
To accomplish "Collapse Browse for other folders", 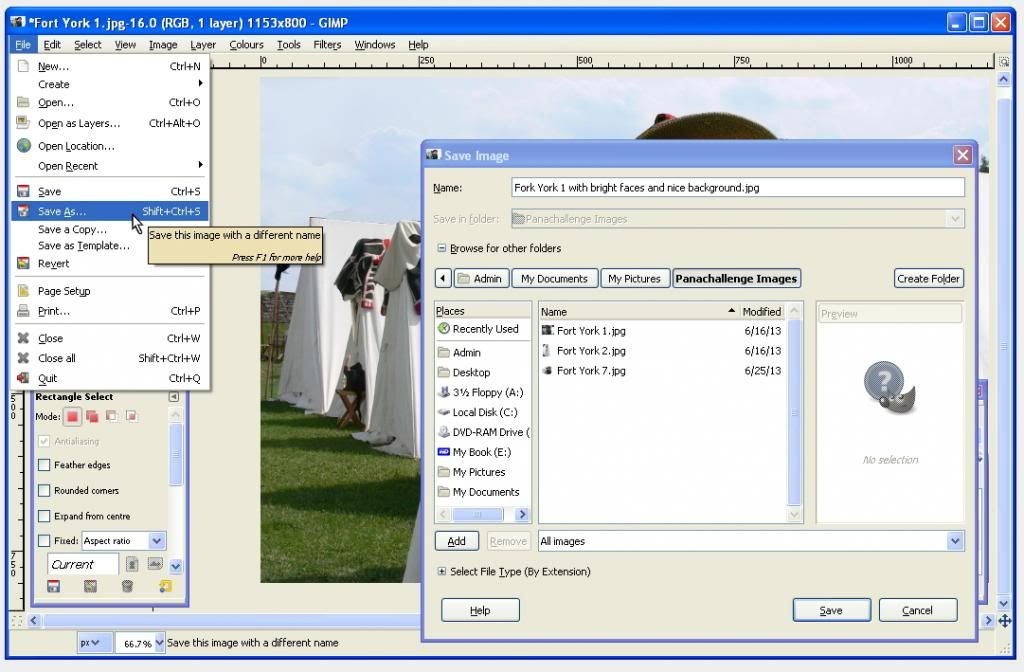I will [441, 248].
